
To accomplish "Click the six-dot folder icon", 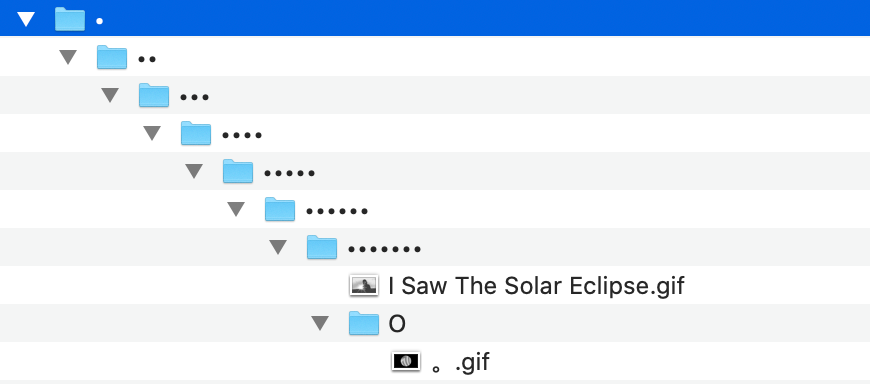I will pyautogui.click(x=280, y=209).
